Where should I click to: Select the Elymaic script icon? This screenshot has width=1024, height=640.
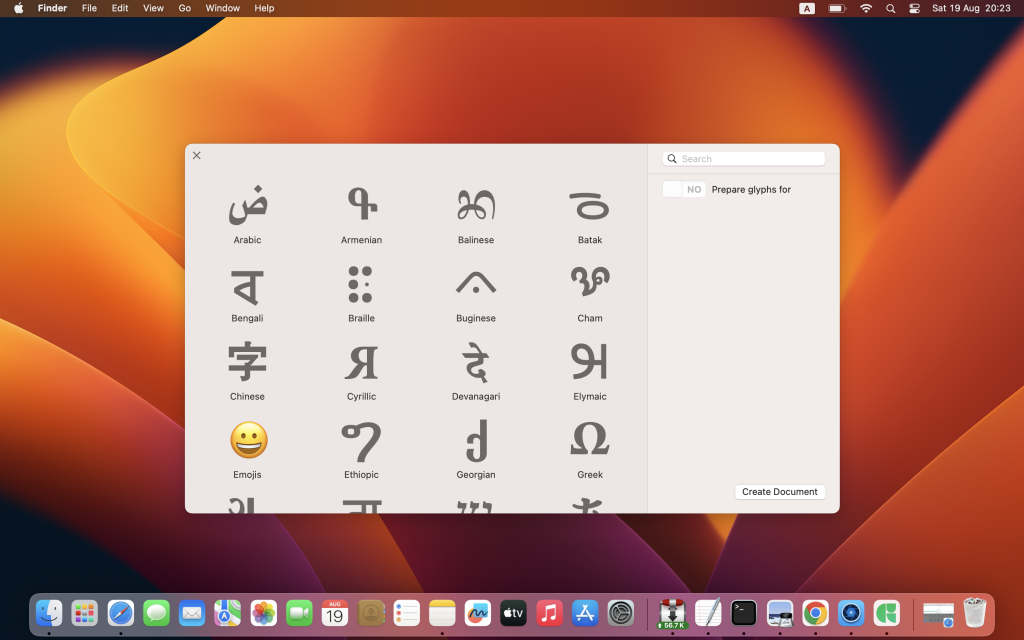(x=590, y=361)
